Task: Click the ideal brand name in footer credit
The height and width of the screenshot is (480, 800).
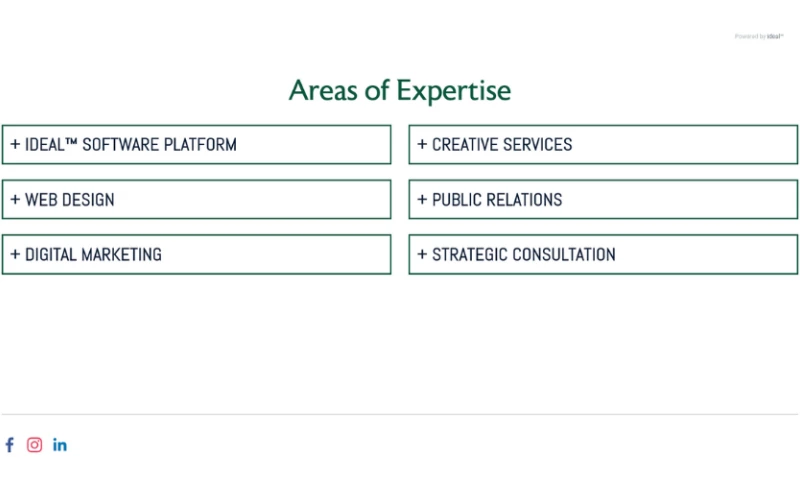Action: coord(775,37)
